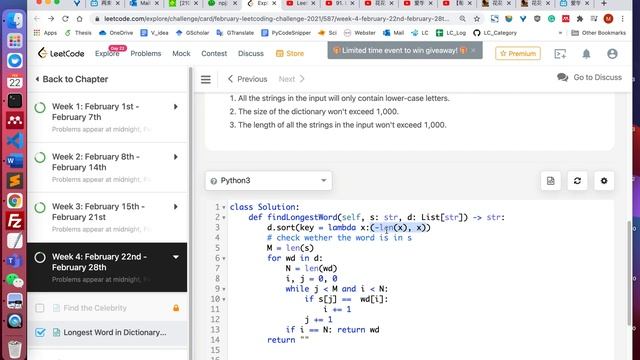
Task: Go Back to Chapter
Action: pyautogui.click(x=72, y=79)
